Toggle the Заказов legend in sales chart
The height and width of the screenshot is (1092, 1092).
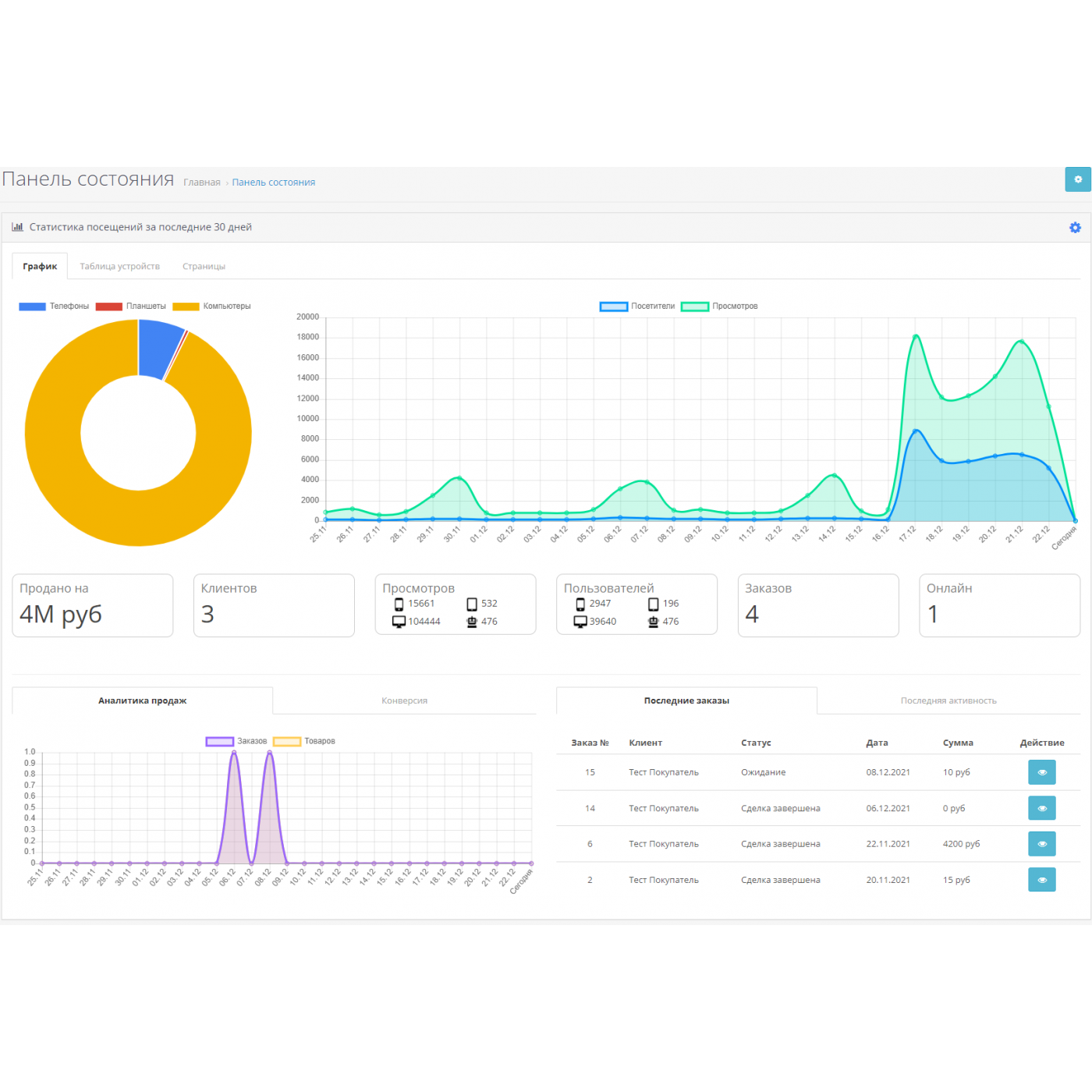pyautogui.click(x=236, y=741)
